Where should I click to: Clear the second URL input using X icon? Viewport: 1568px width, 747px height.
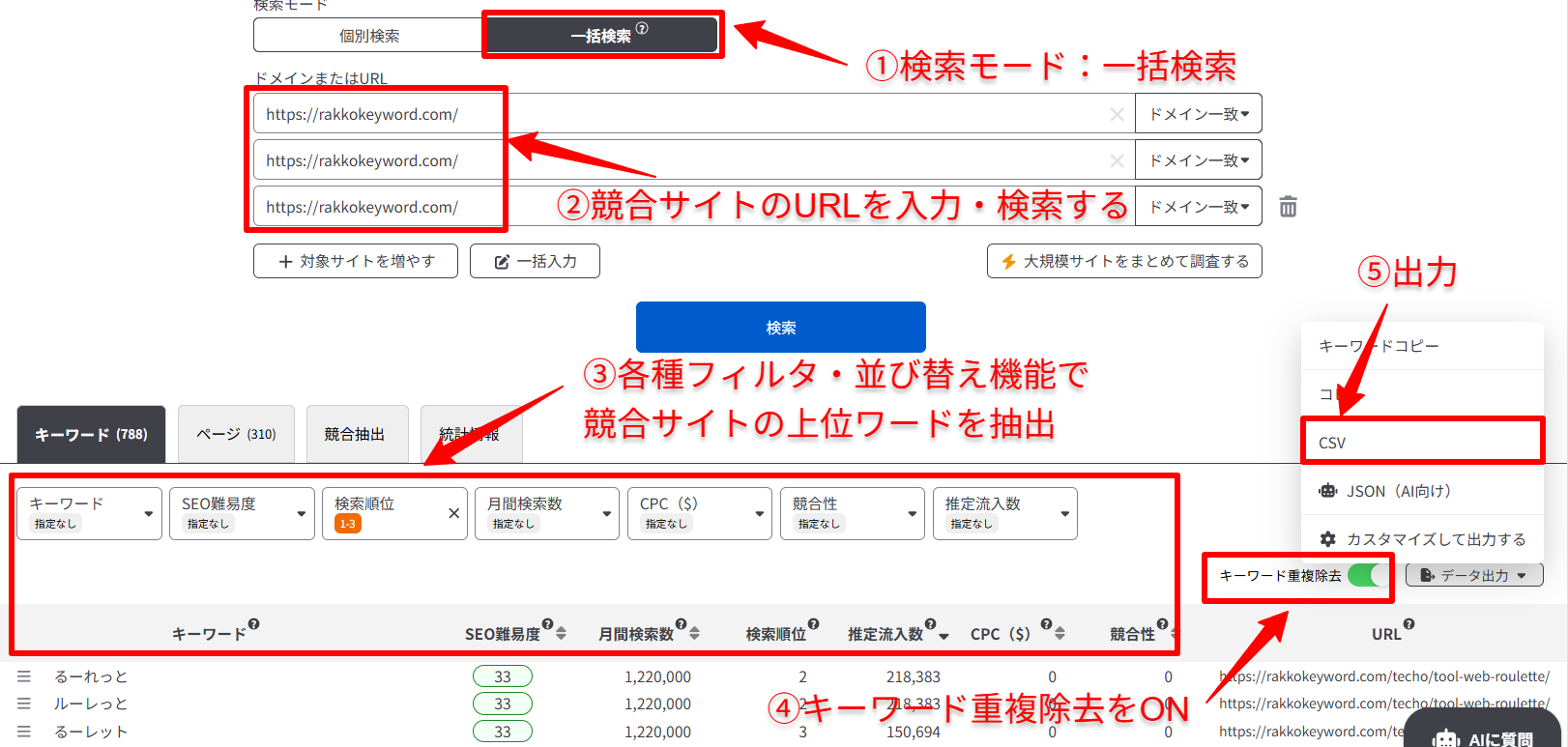(1117, 160)
